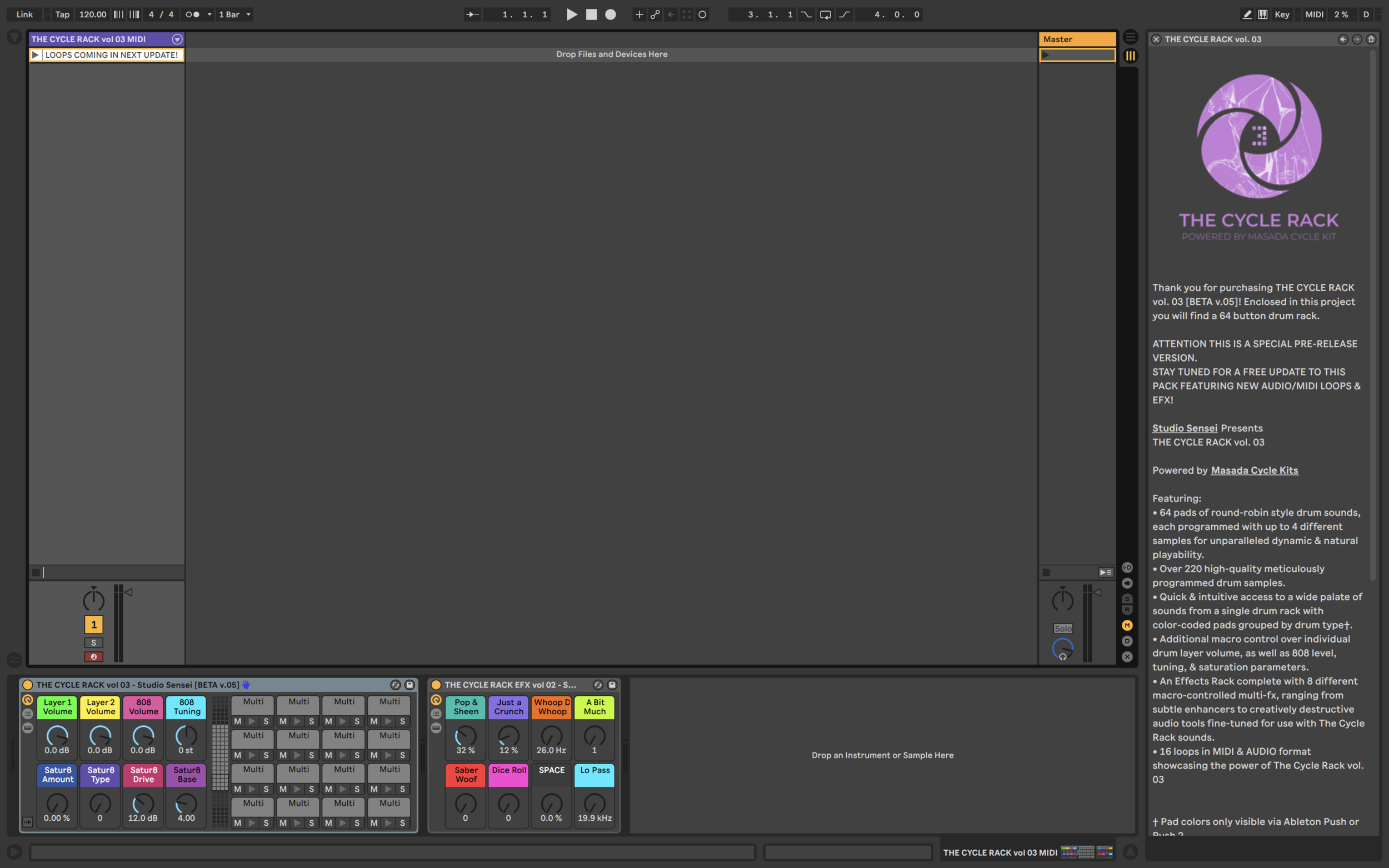Collapse the Detail View triangle at bottom right
Viewport: 1389px width, 868px height.
[x=1130, y=852]
